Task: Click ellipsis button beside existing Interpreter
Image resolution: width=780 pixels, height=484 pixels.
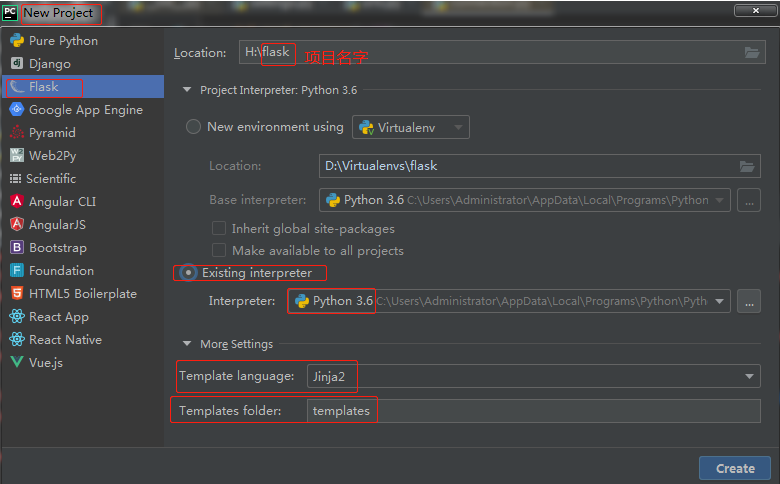Action: [x=749, y=301]
